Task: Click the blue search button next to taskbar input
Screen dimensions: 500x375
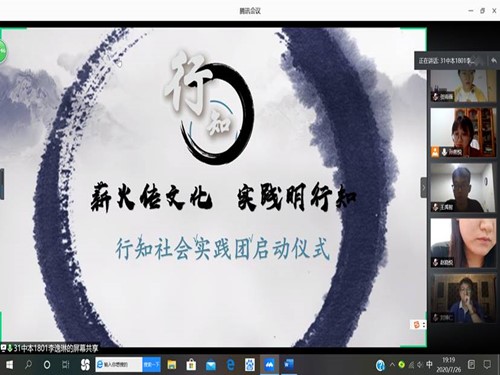Action: [x=152, y=365]
